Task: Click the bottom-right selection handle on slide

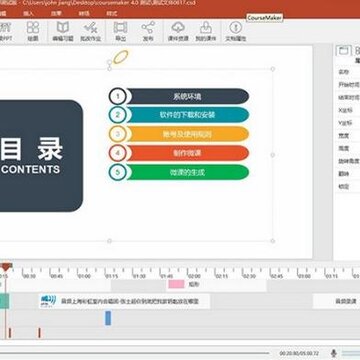Action: pos(273,241)
